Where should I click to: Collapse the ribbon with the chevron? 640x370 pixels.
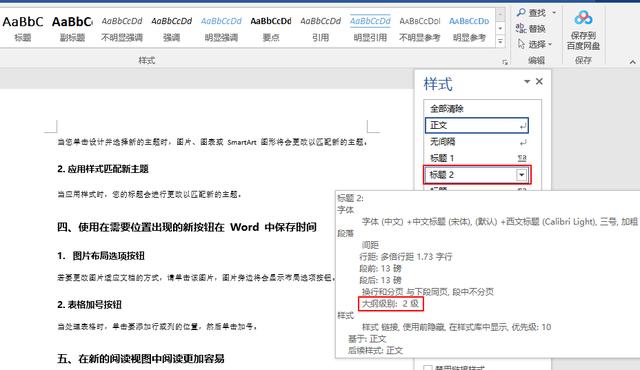(x=632, y=62)
